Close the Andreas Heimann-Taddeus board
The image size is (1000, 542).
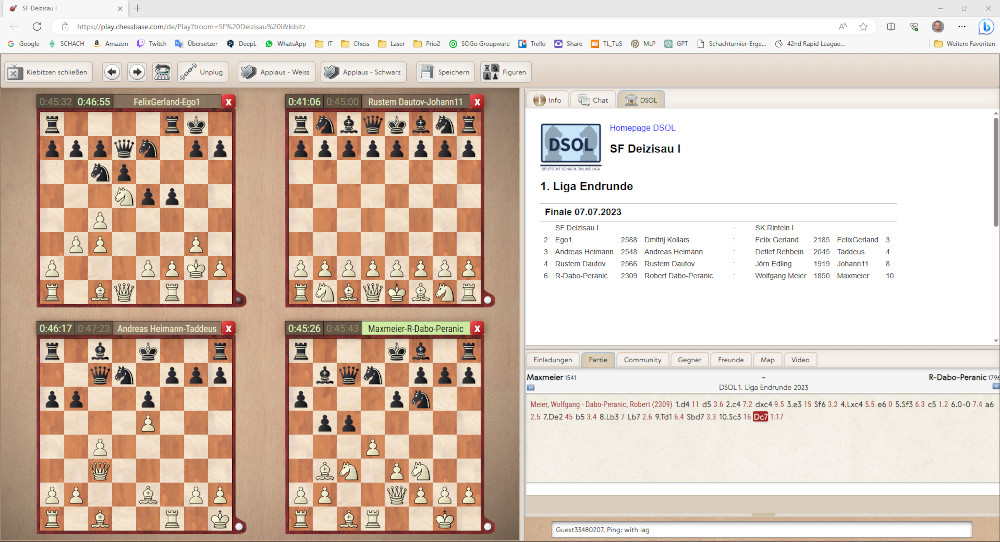point(228,328)
